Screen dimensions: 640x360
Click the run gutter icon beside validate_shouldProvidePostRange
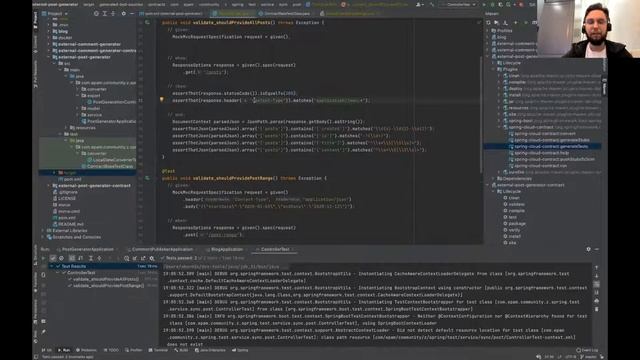147,178
